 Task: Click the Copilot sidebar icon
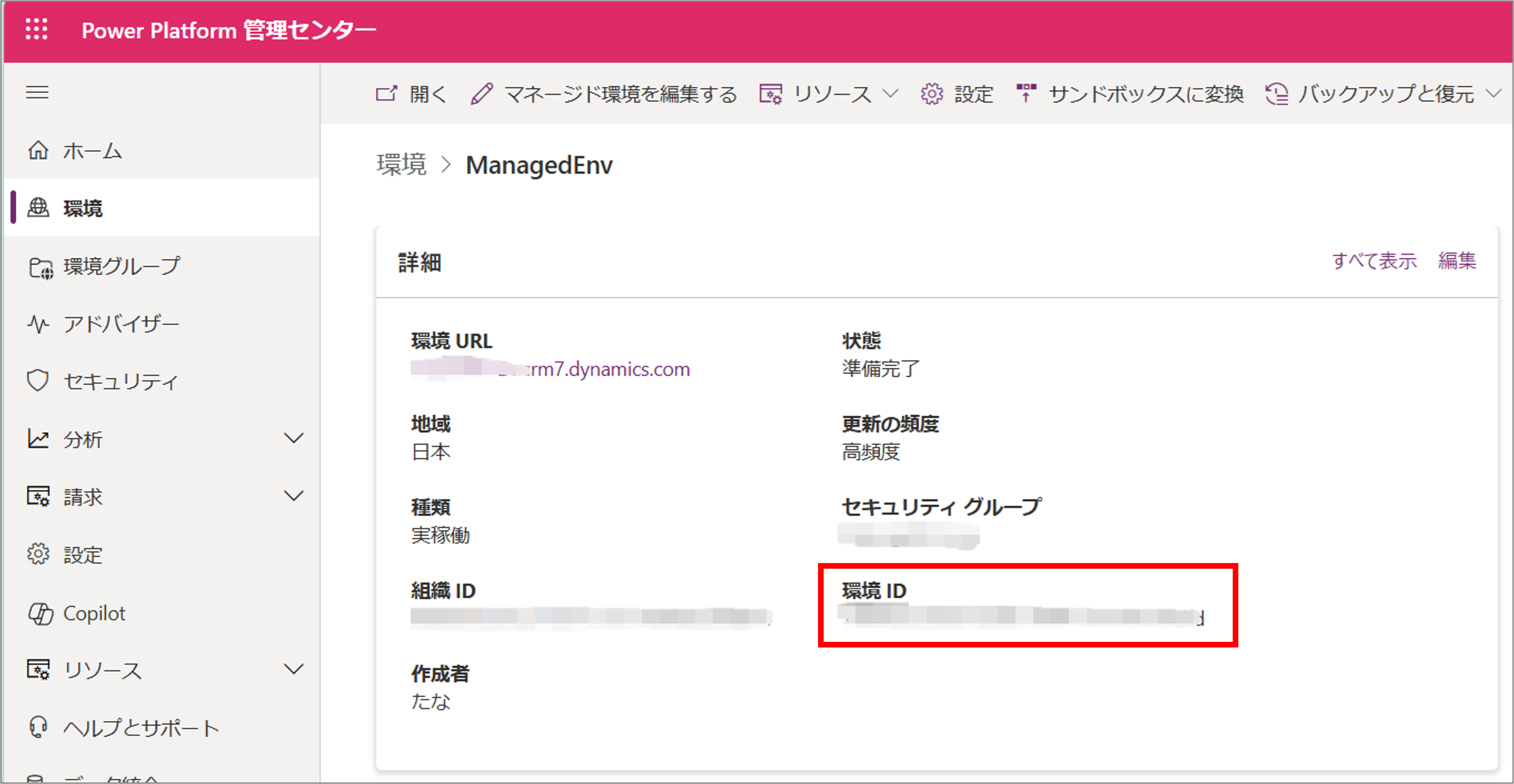point(39,613)
